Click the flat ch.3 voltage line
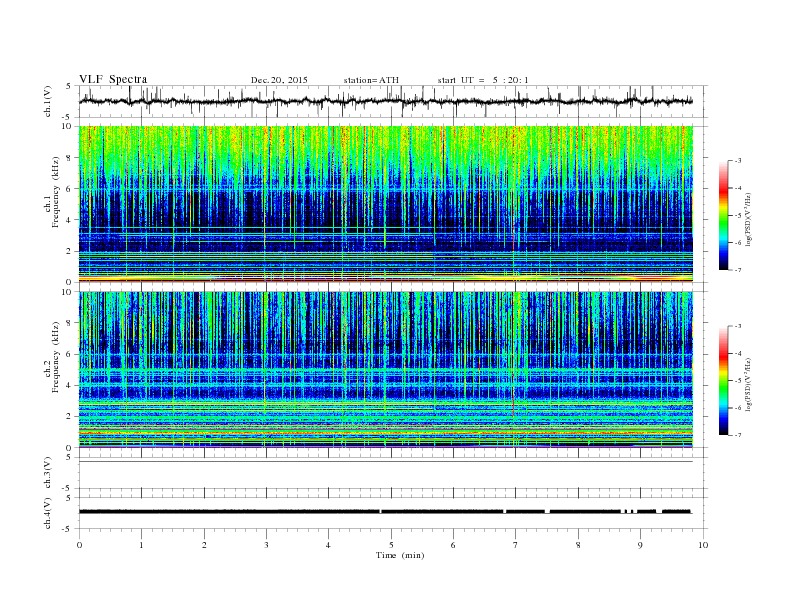The image size is (792, 612). (x=386, y=462)
